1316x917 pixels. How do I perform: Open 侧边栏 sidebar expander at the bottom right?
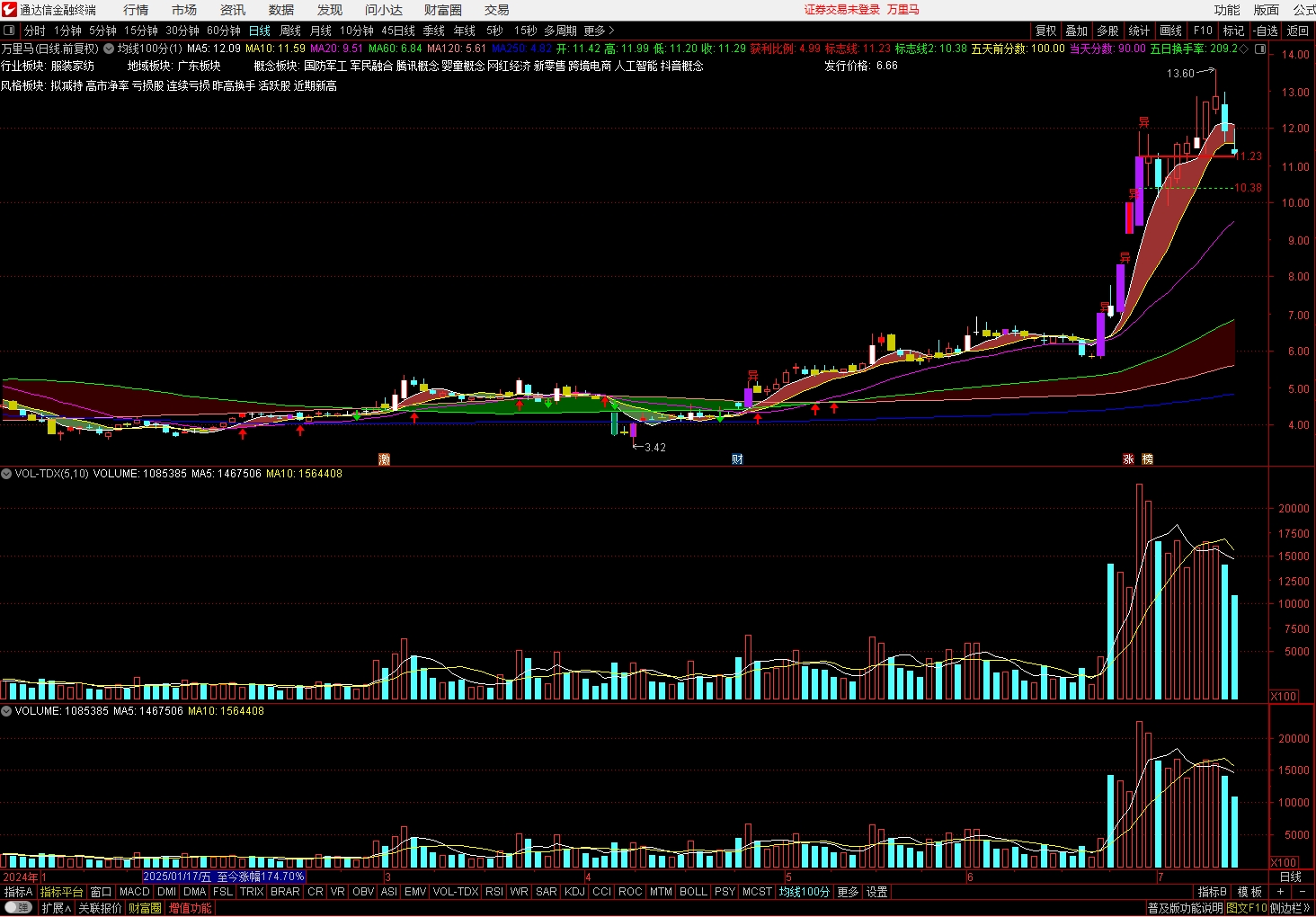pyautogui.click(x=1292, y=908)
